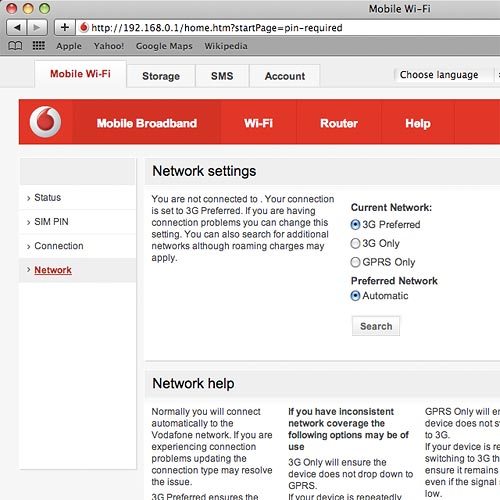
Task: Click the green zoom window button
Action: point(44,8)
